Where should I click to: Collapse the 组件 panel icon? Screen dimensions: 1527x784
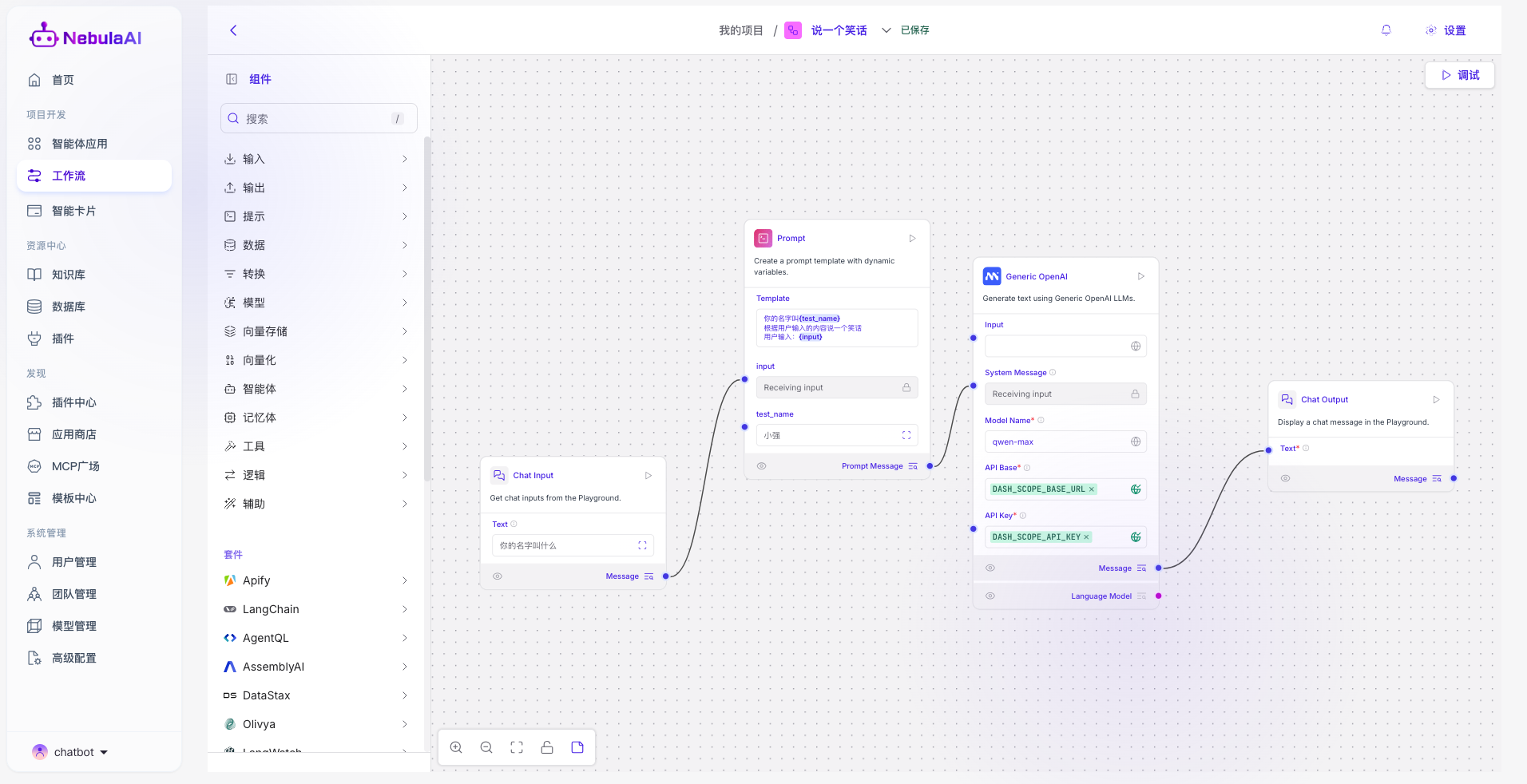[232, 79]
